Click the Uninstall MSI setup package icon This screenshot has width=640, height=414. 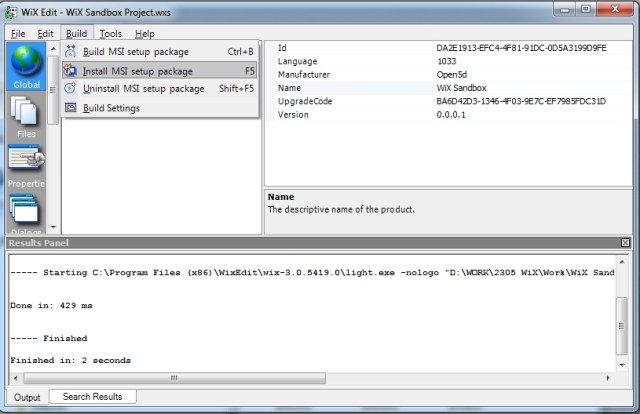pyautogui.click(x=71, y=89)
